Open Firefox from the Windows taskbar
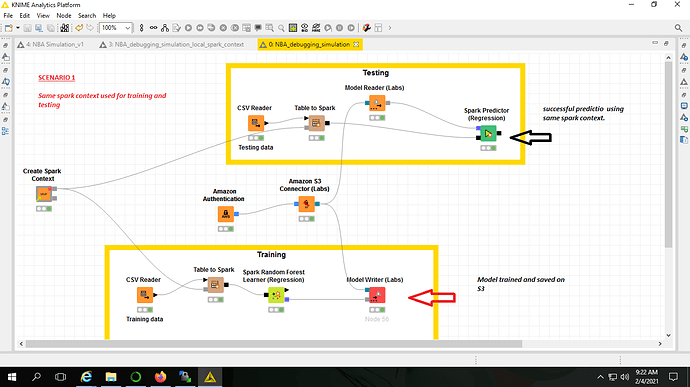Viewport: 690px width, 387px height. point(161,377)
